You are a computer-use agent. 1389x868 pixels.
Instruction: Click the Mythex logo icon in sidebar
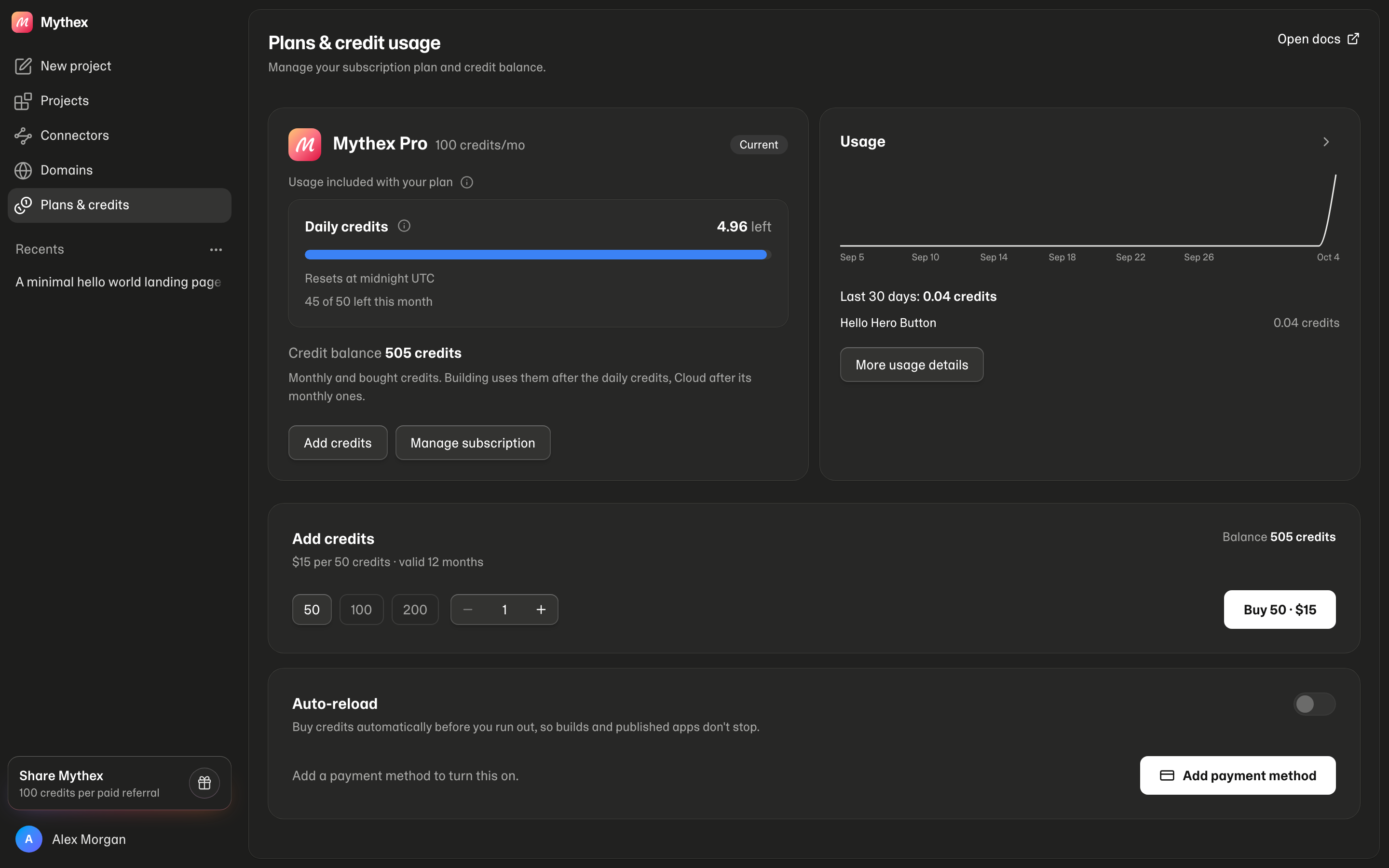pyautogui.click(x=22, y=22)
